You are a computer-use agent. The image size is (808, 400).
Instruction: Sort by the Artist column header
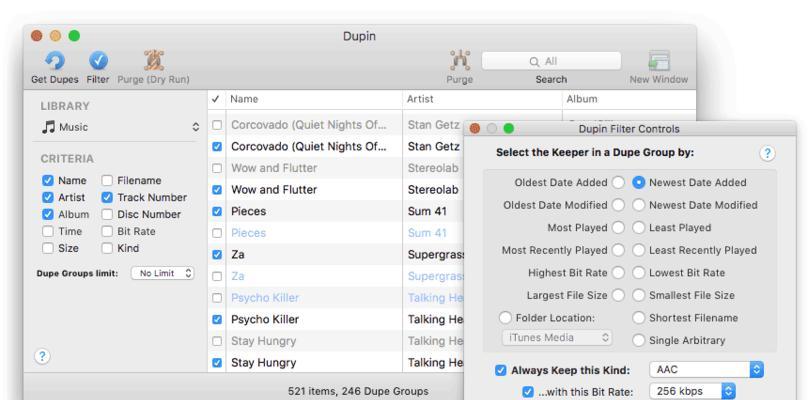(x=482, y=99)
